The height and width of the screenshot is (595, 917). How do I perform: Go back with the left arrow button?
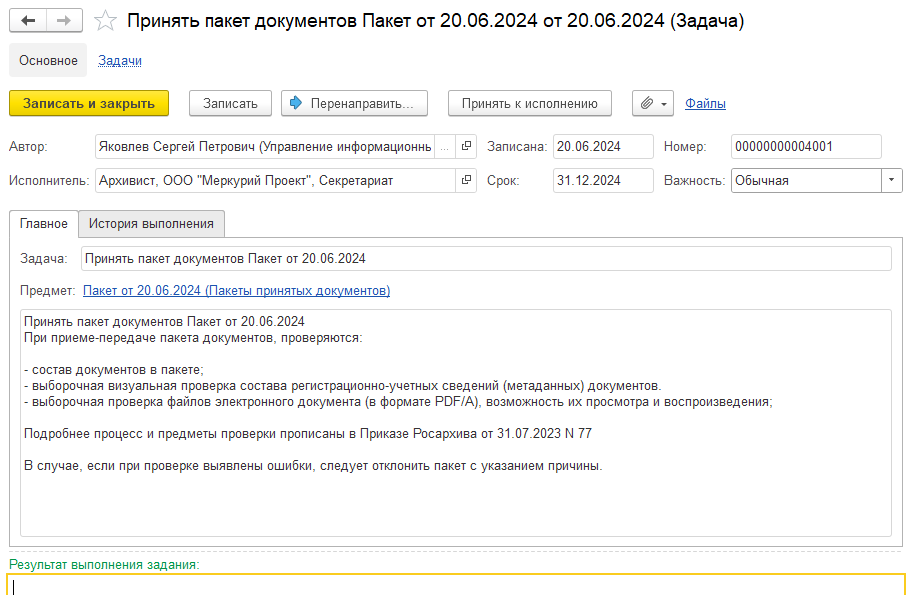tap(27, 20)
